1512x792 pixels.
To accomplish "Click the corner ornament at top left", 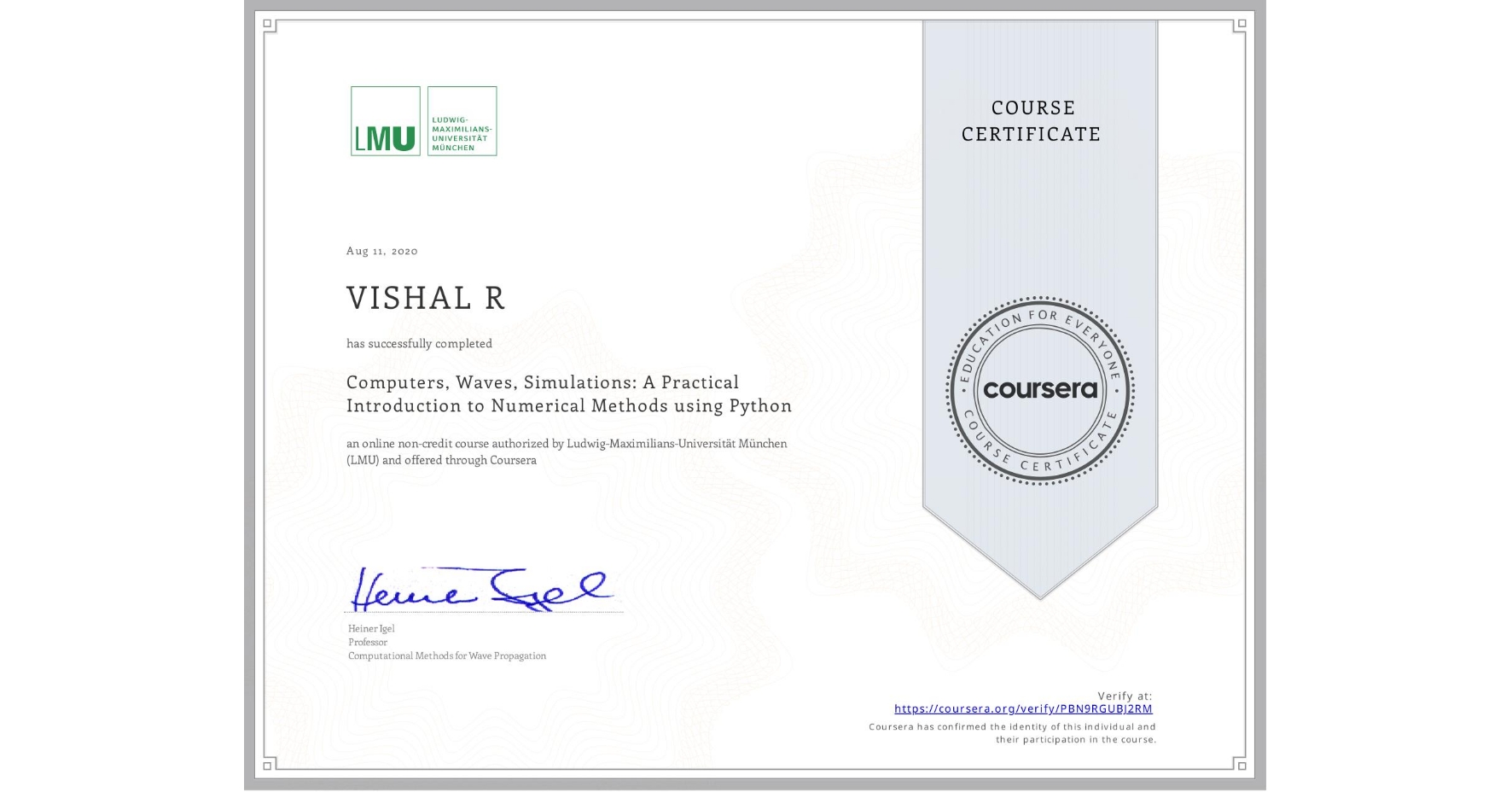I will 267,22.
